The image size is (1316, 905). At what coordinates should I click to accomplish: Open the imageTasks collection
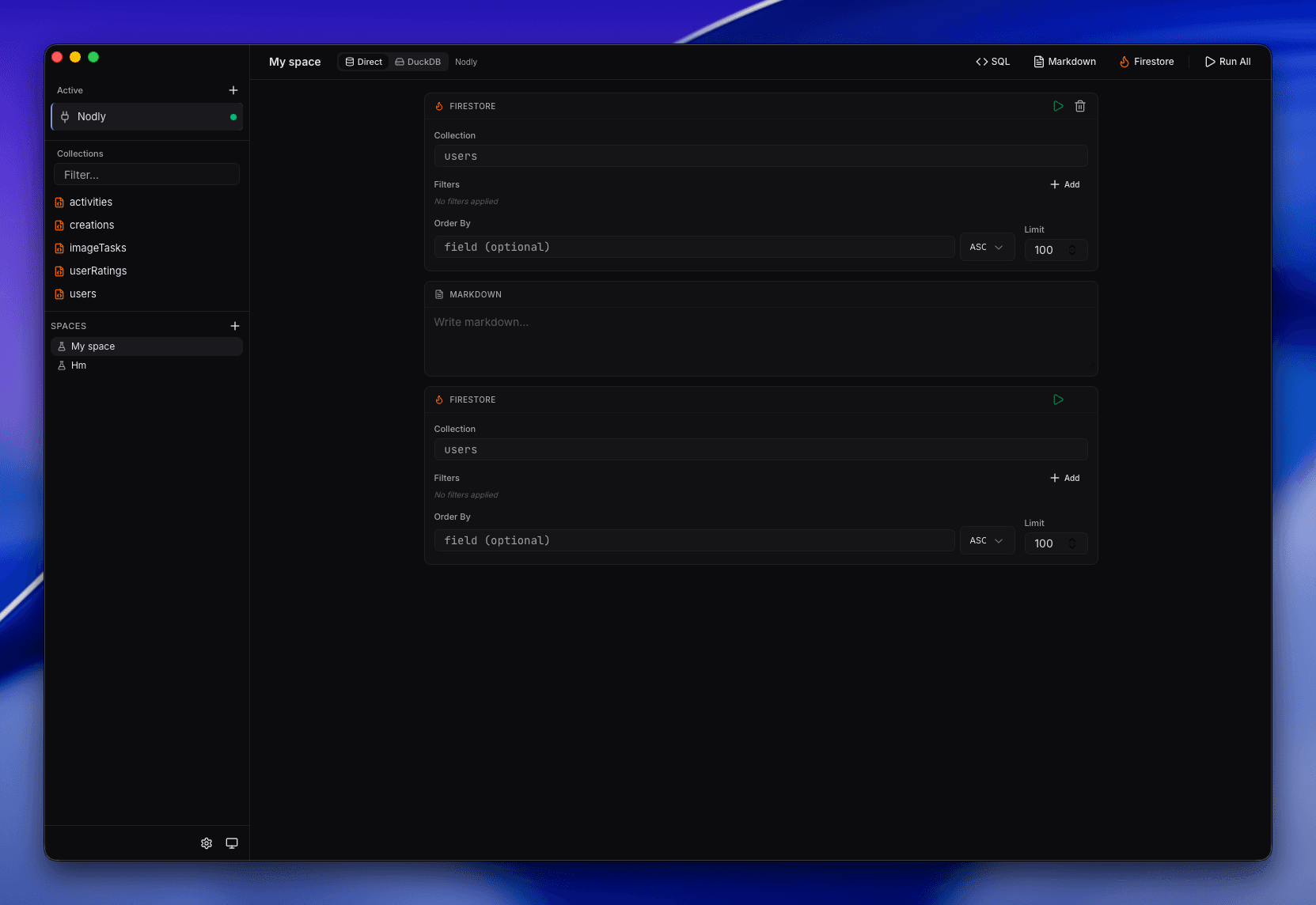[x=97, y=248]
